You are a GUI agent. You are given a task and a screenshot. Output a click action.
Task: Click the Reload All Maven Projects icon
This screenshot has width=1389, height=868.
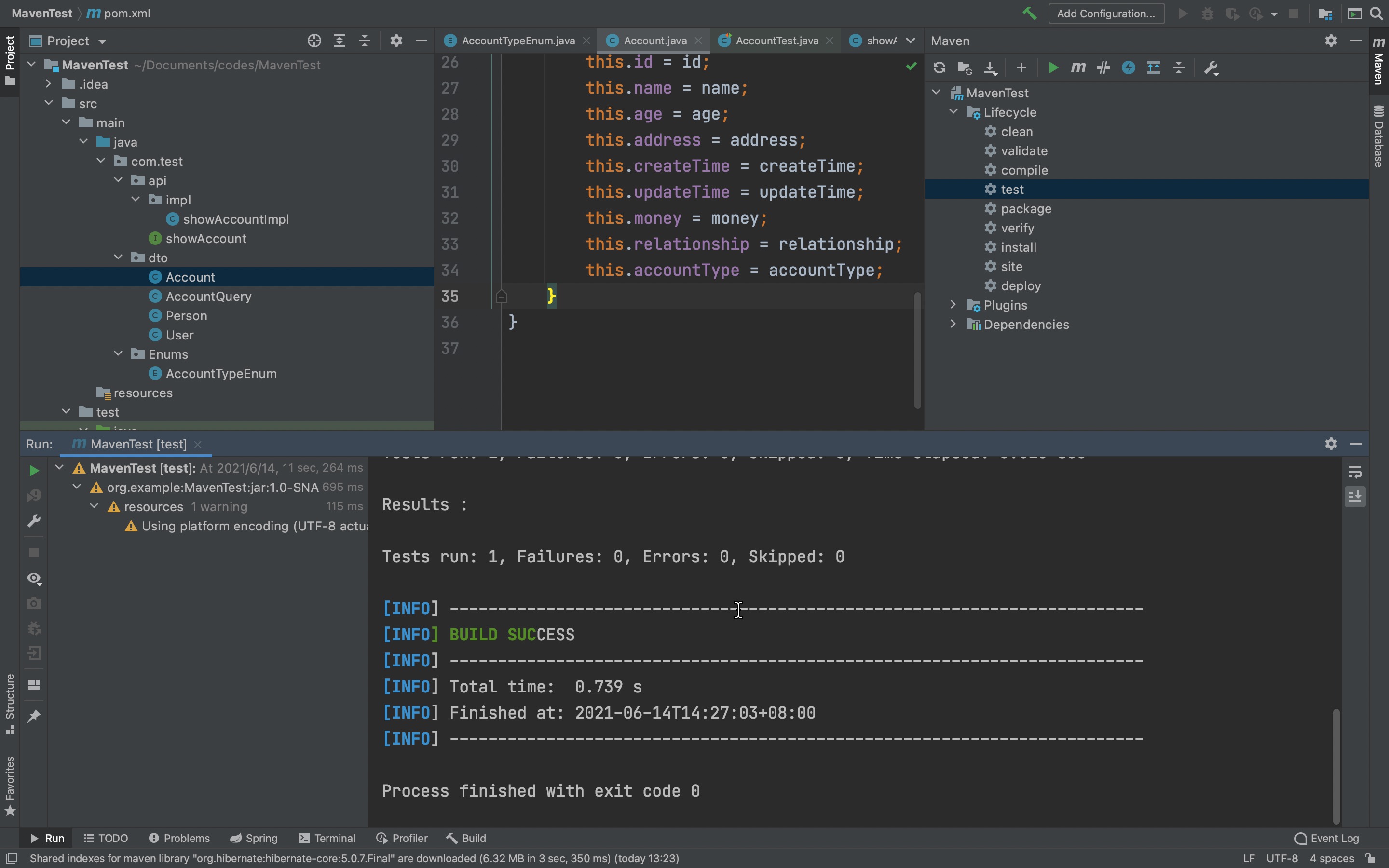coord(939,68)
